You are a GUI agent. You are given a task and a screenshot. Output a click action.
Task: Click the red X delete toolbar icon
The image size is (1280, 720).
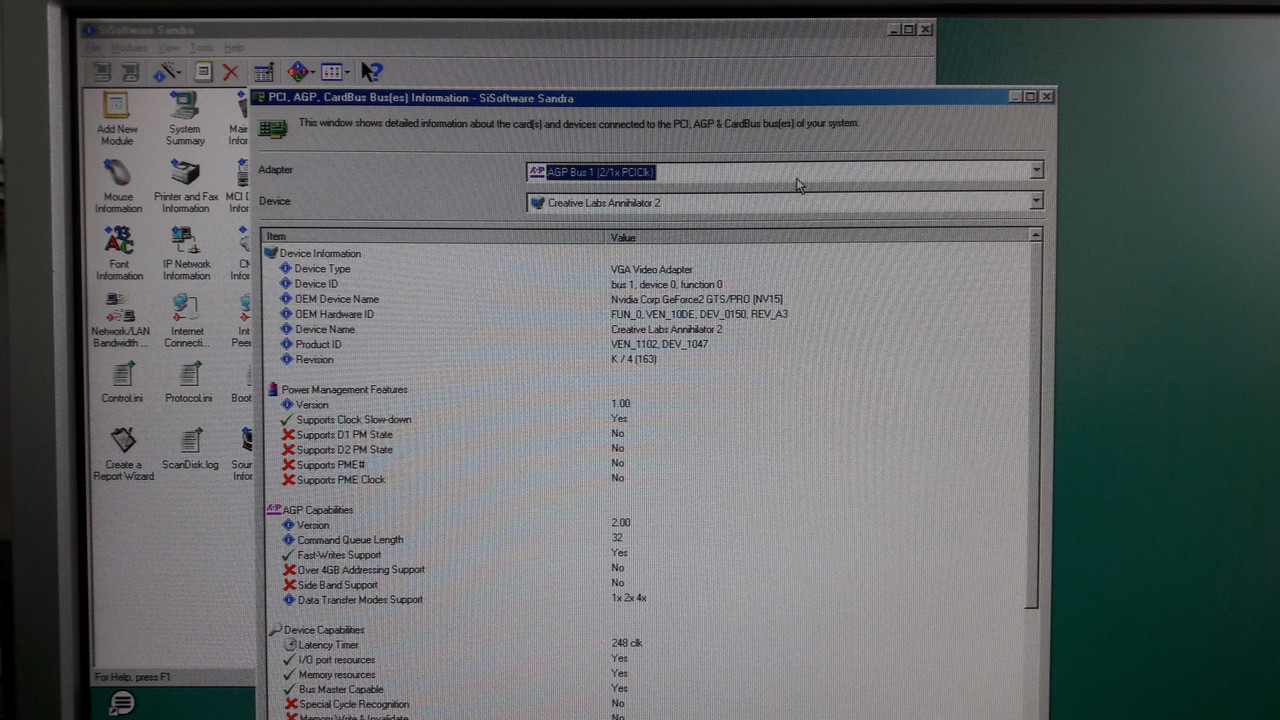click(231, 72)
